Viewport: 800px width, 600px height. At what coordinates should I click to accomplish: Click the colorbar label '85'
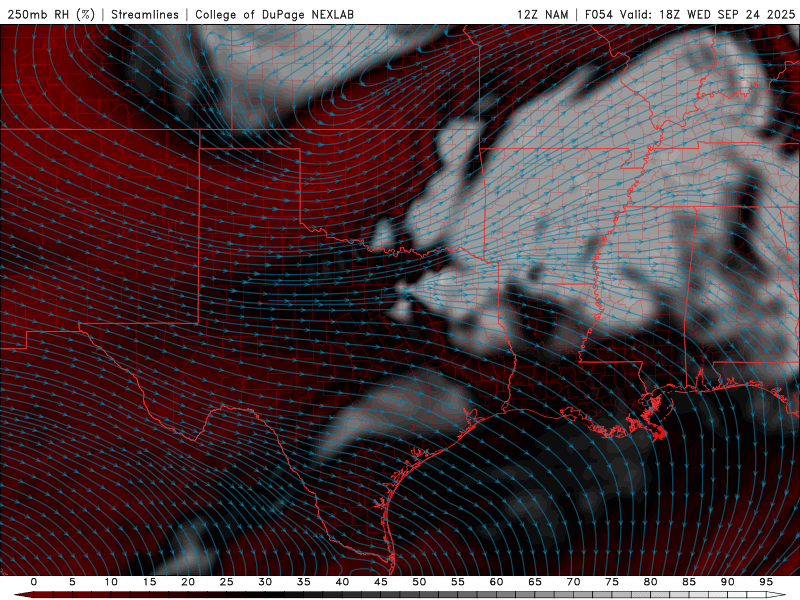pos(689,582)
